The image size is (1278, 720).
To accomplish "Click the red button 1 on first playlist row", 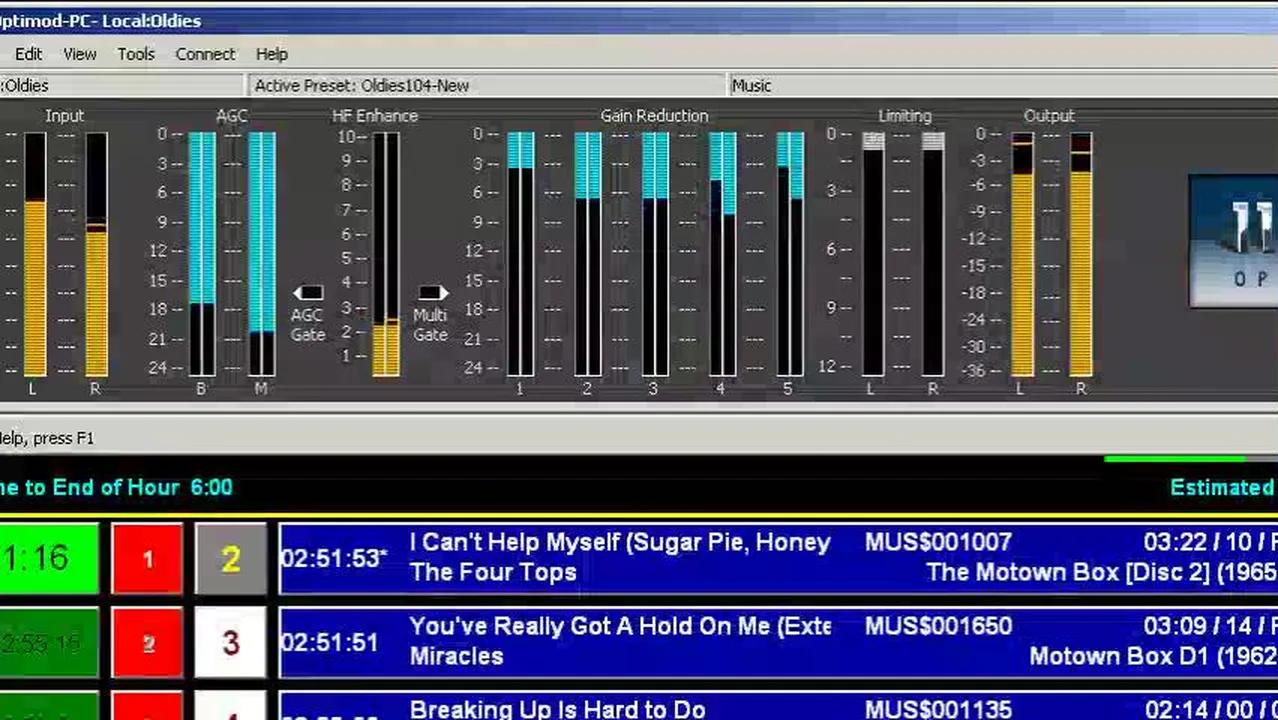I will click(x=147, y=559).
